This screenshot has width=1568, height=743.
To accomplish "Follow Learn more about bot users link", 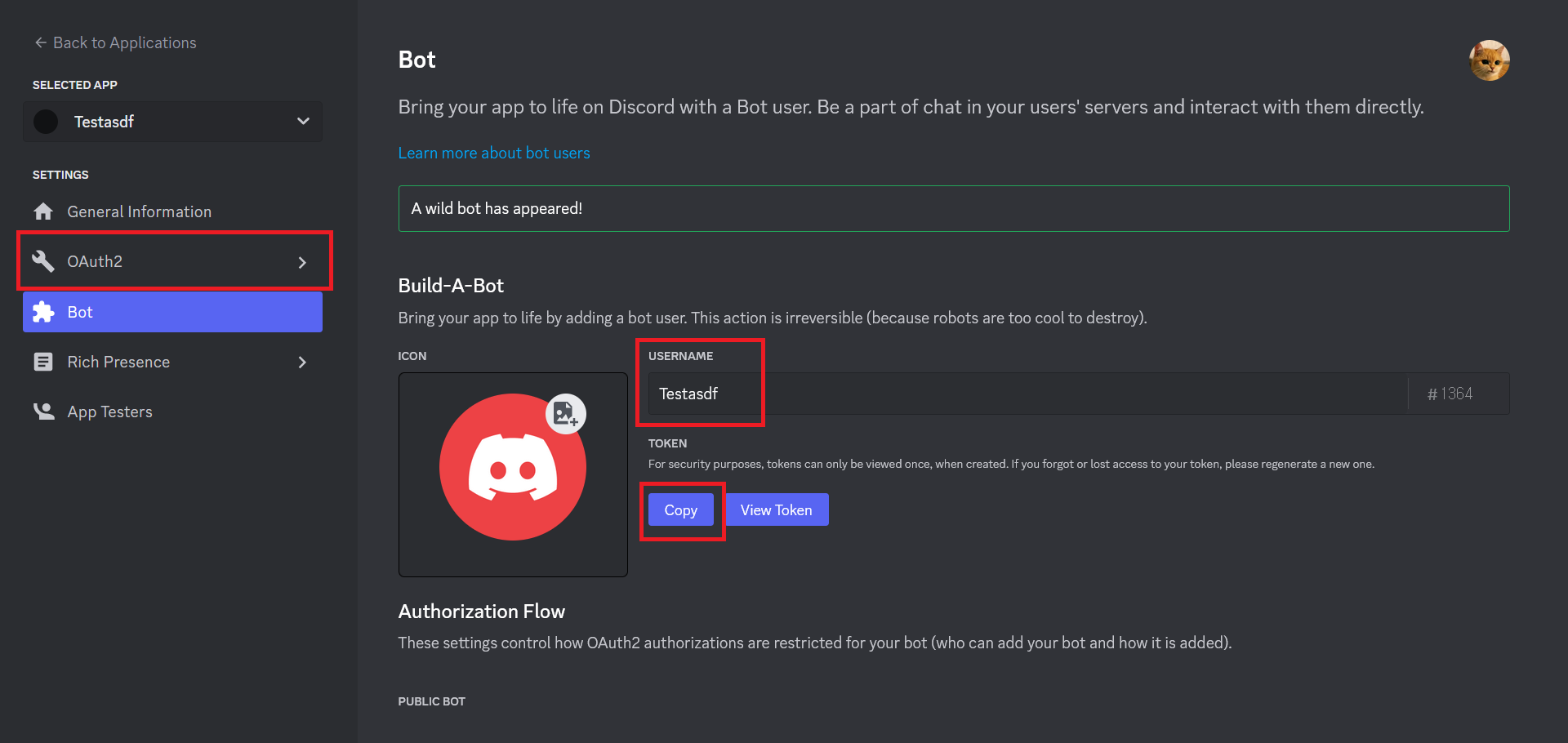I will click(494, 153).
